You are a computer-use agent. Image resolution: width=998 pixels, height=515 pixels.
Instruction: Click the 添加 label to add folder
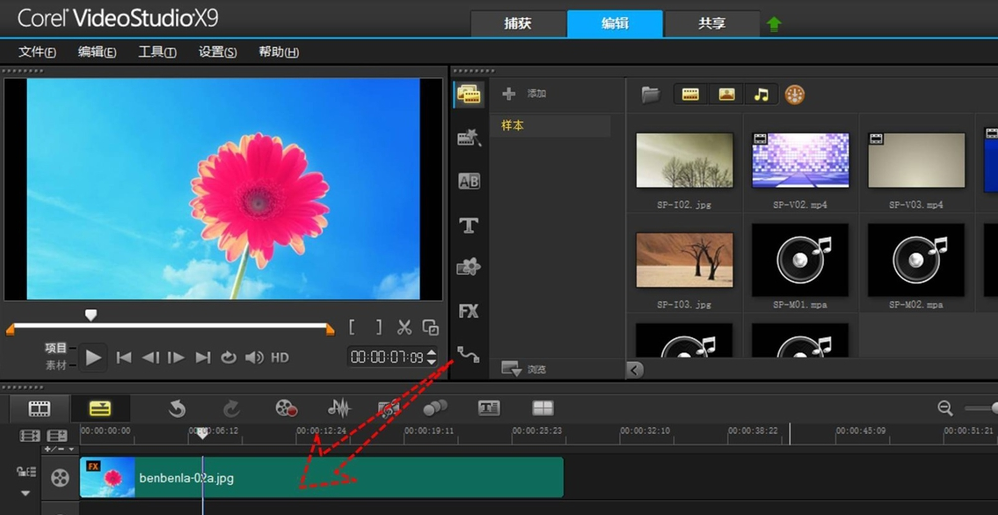[537, 94]
